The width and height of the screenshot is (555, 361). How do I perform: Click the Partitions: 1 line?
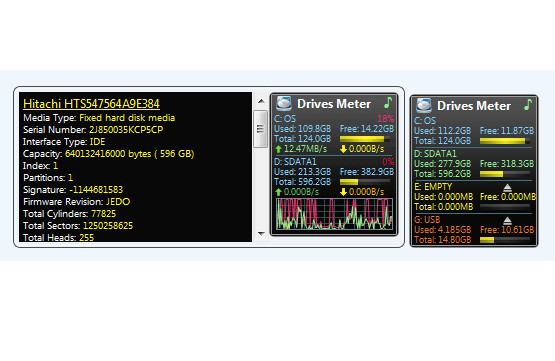48,178
